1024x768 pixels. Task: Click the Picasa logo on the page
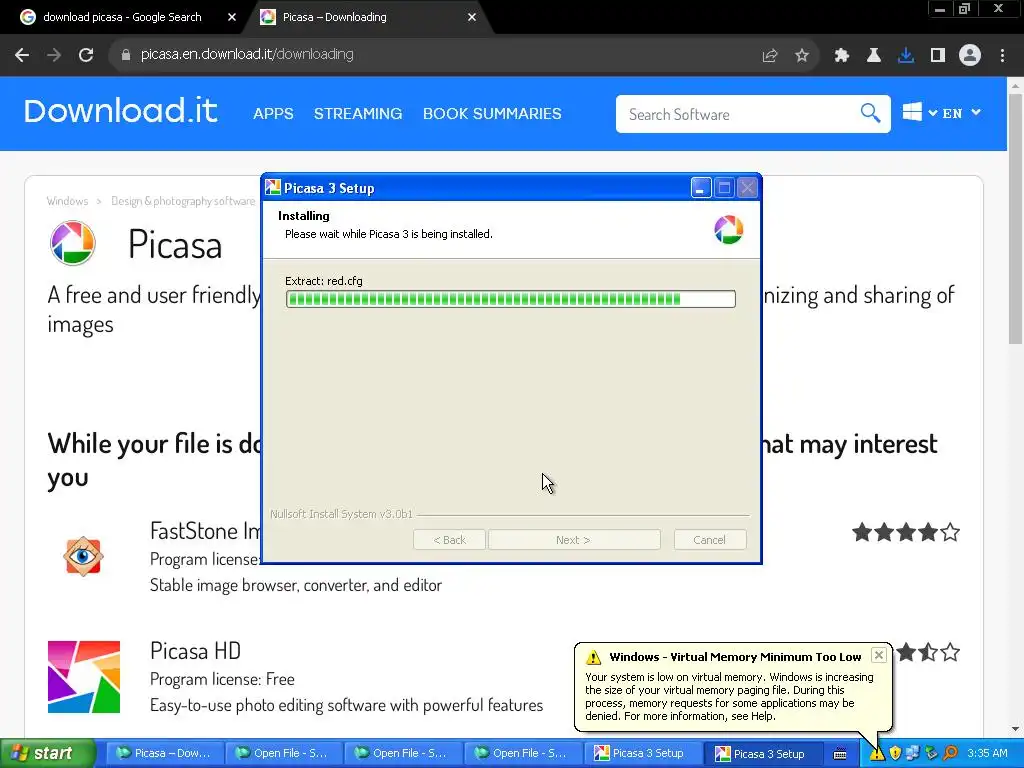pos(72,243)
